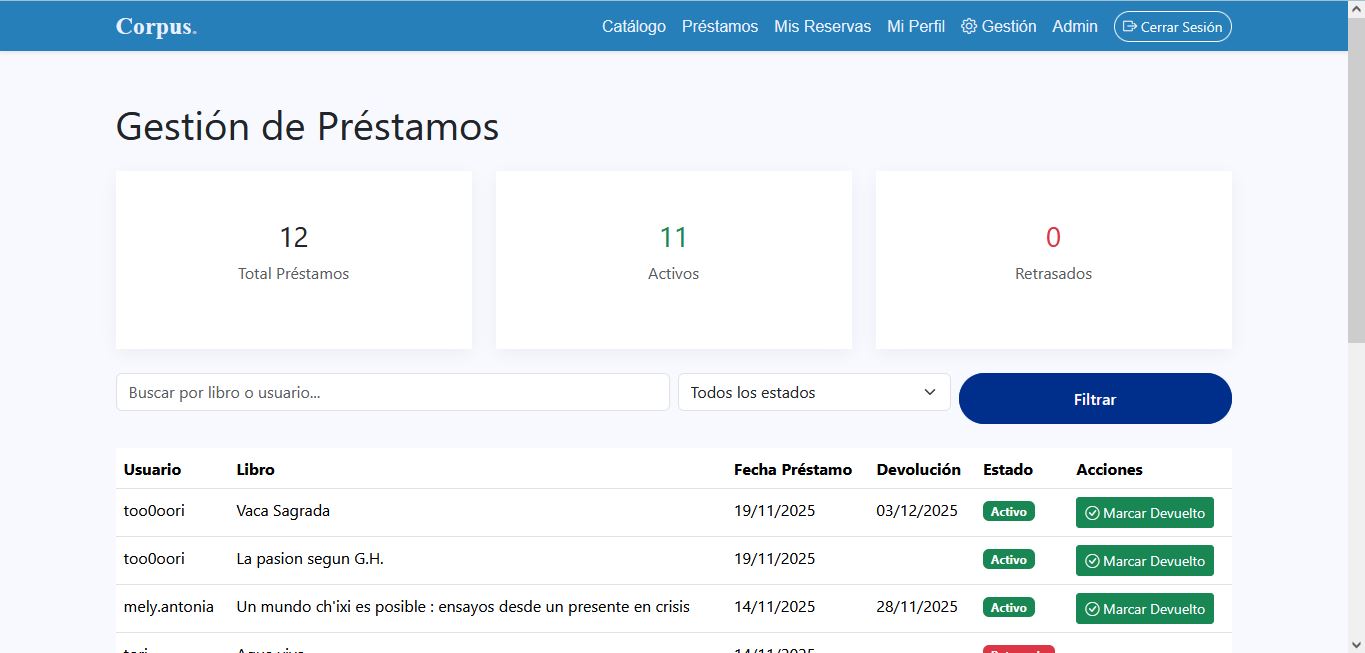
Task: Switch to the Catálogo section
Action: 633,26
